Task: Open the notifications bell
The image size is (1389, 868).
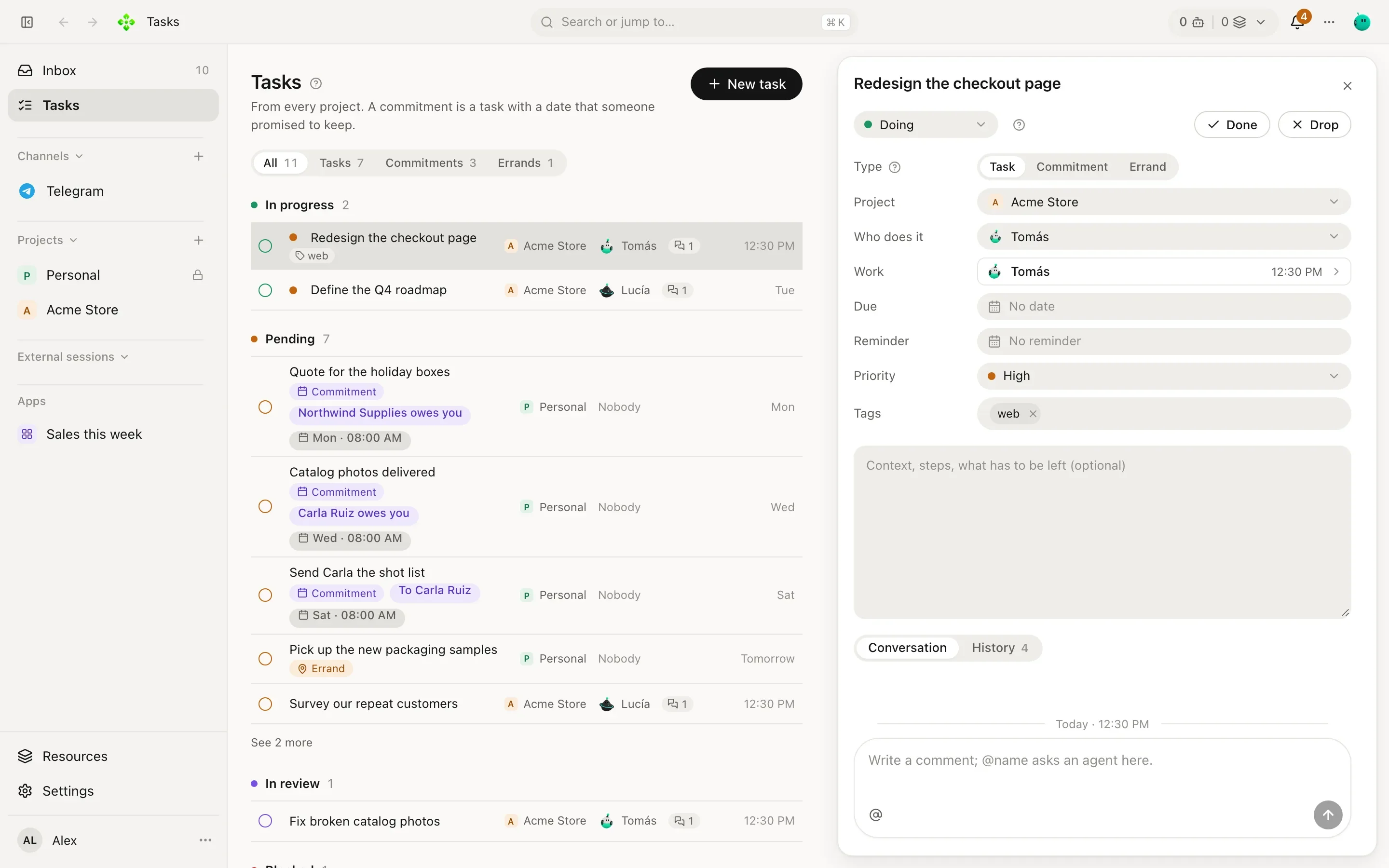Action: tap(1297, 22)
